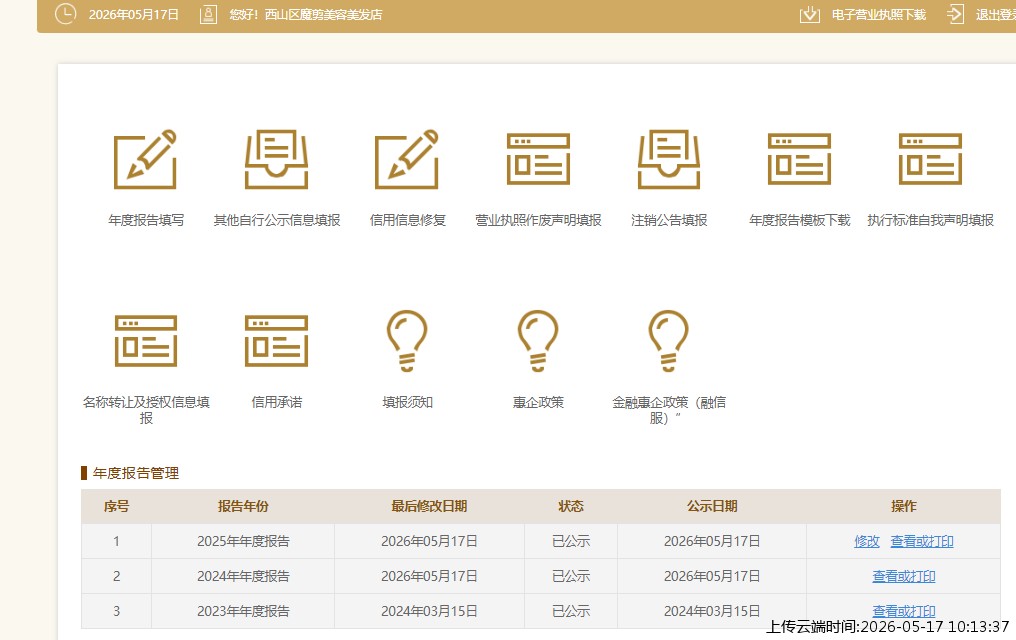
Task: Click the 最后修改日期 column header
Action: pyautogui.click(x=429, y=507)
